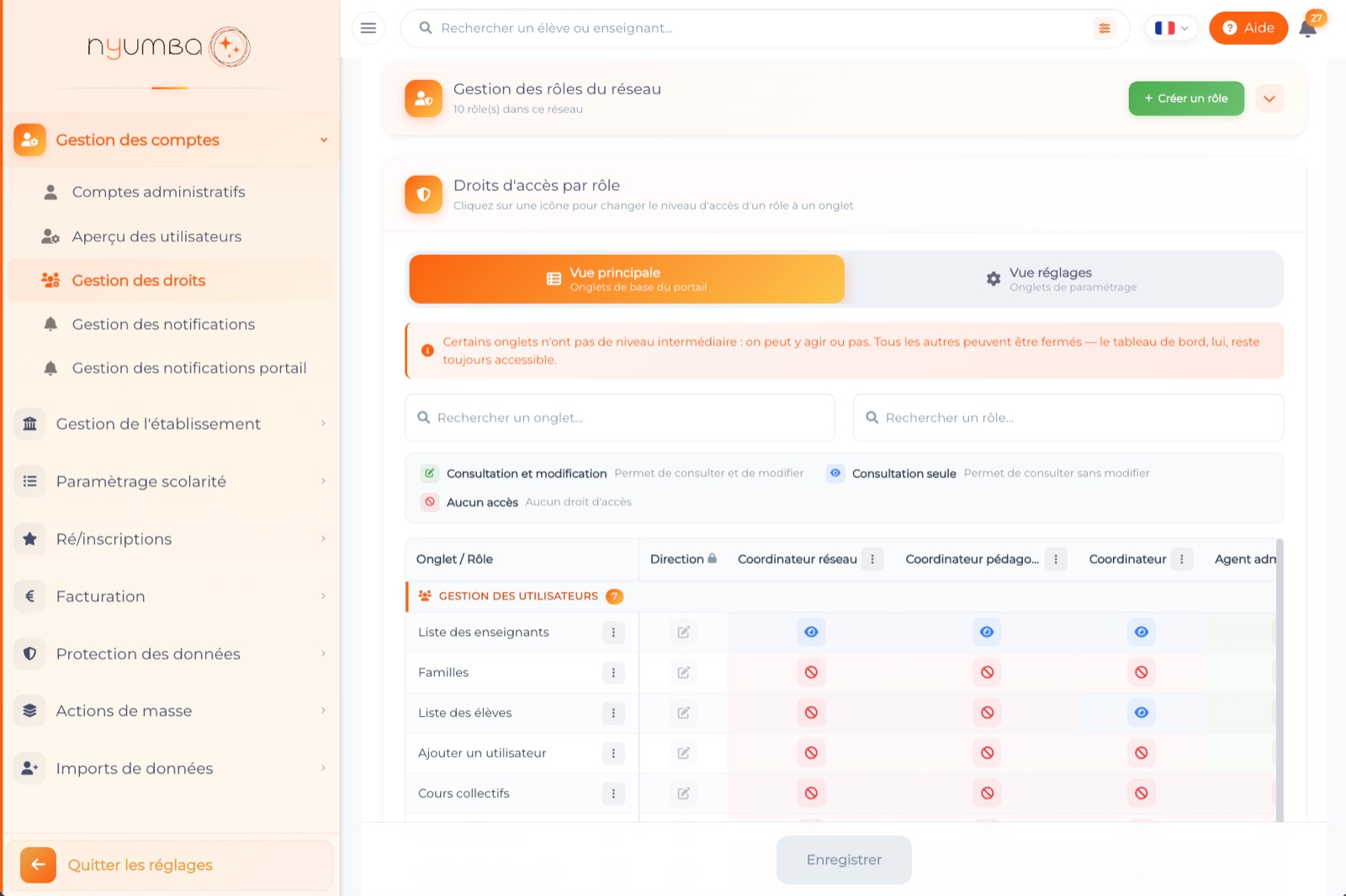This screenshot has height=896, width=1346.
Task: Click the Gestion des droits users icon
Action: click(50, 280)
